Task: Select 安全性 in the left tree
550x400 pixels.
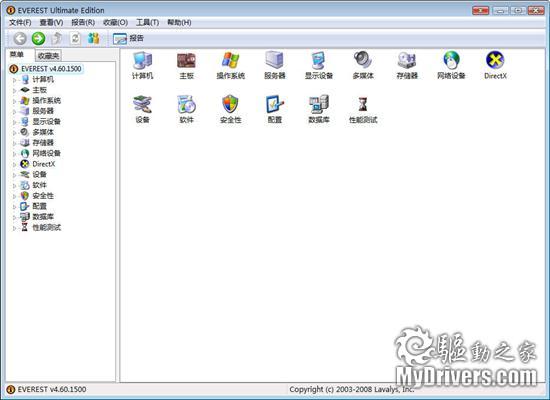Action: pyautogui.click(x=43, y=195)
